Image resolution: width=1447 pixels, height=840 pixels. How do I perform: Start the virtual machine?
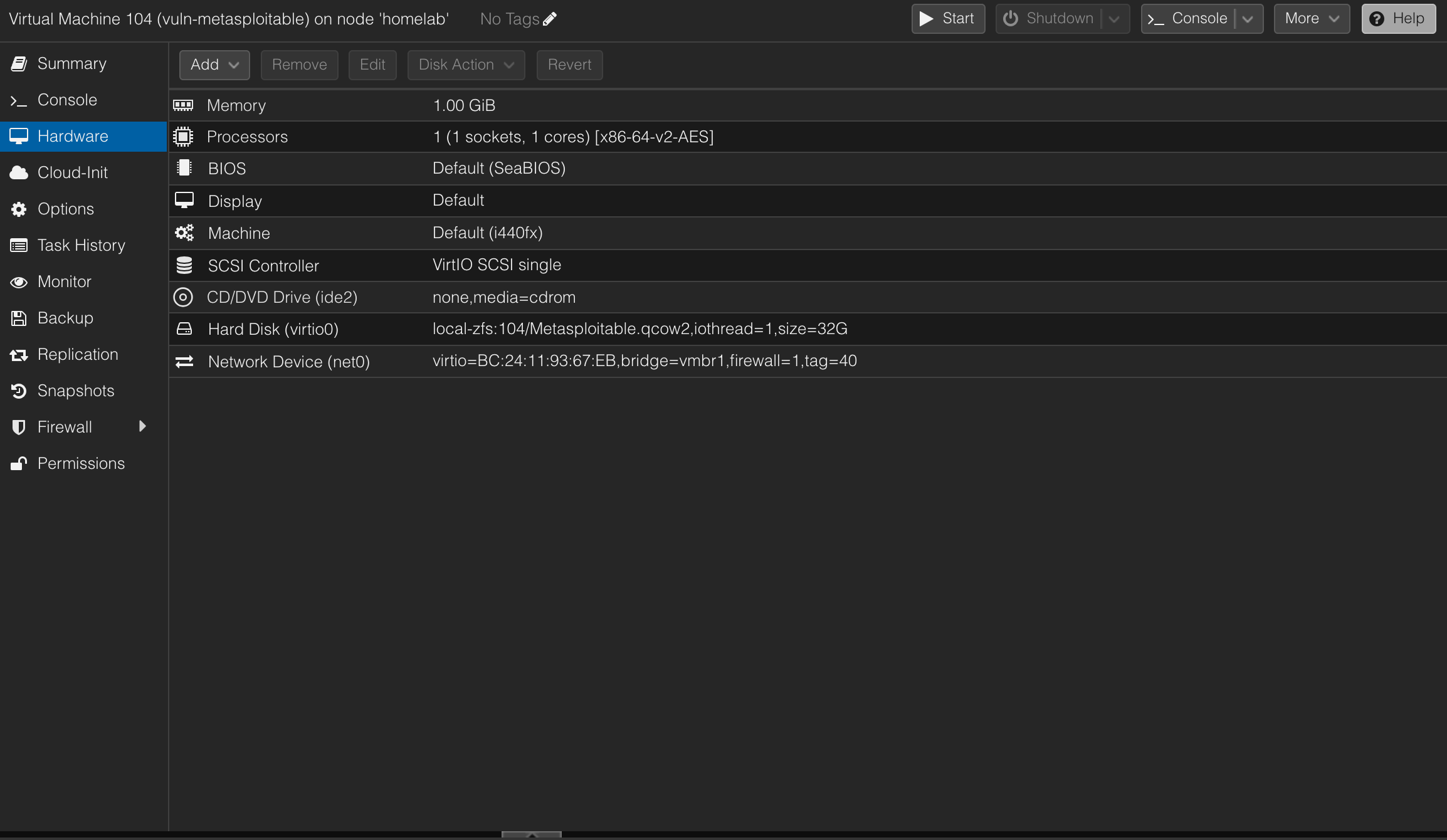coord(948,19)
